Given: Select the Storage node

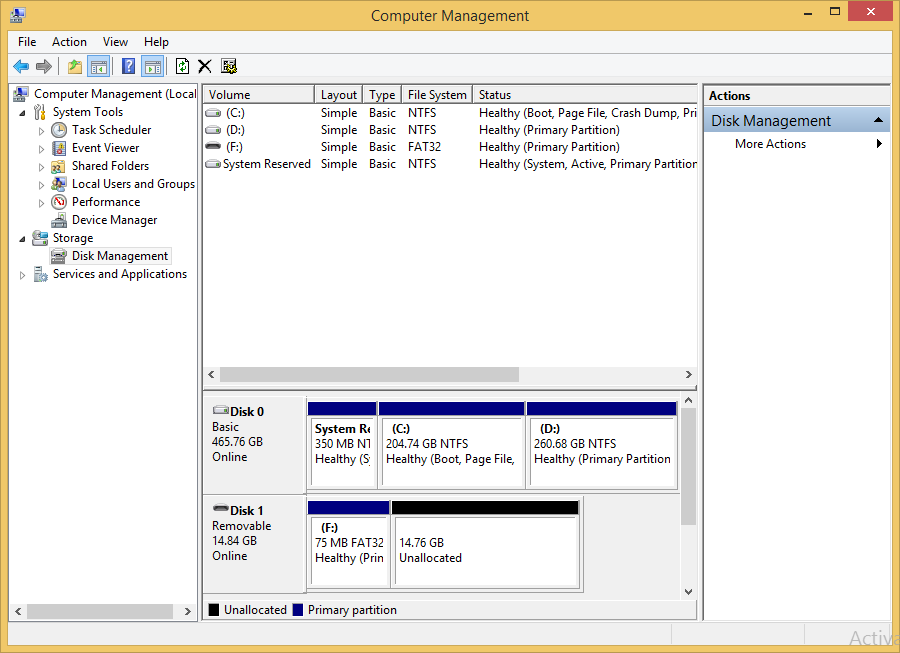Looking at the screenshot, I should (x=73, y=238).
